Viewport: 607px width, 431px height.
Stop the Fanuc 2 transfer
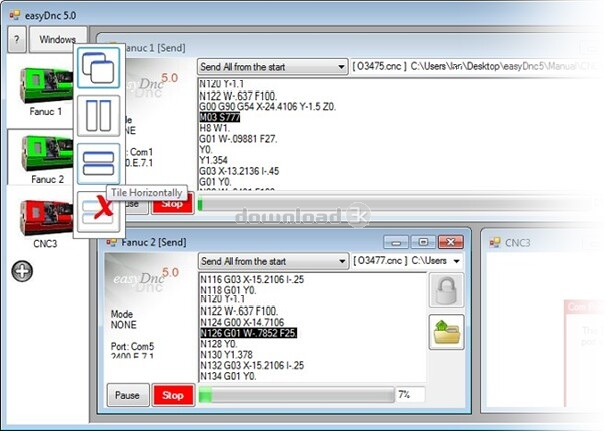[173, 395]
